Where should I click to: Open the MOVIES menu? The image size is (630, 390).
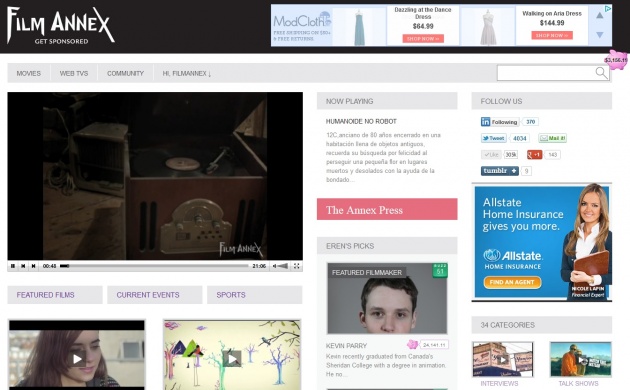[x=29, y=74]
